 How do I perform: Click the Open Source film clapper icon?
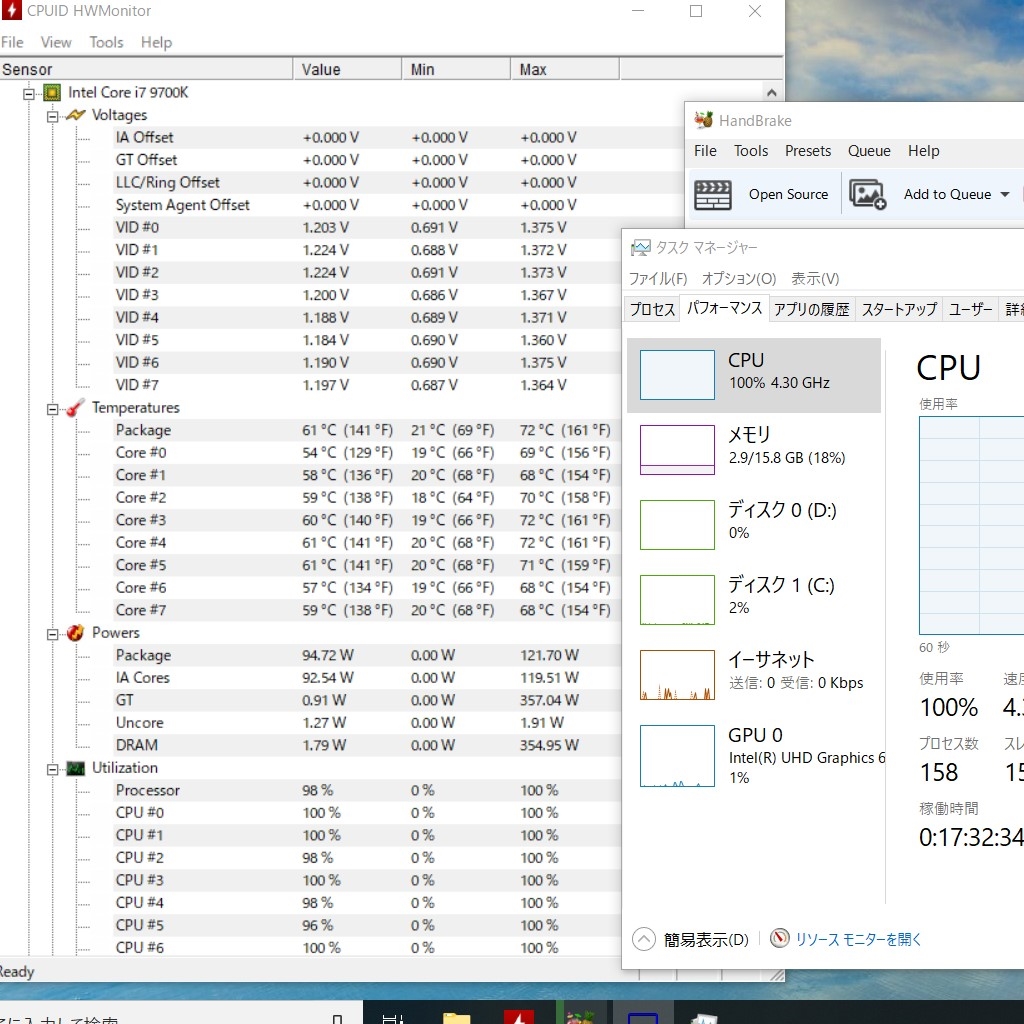[x=712, y=195]
